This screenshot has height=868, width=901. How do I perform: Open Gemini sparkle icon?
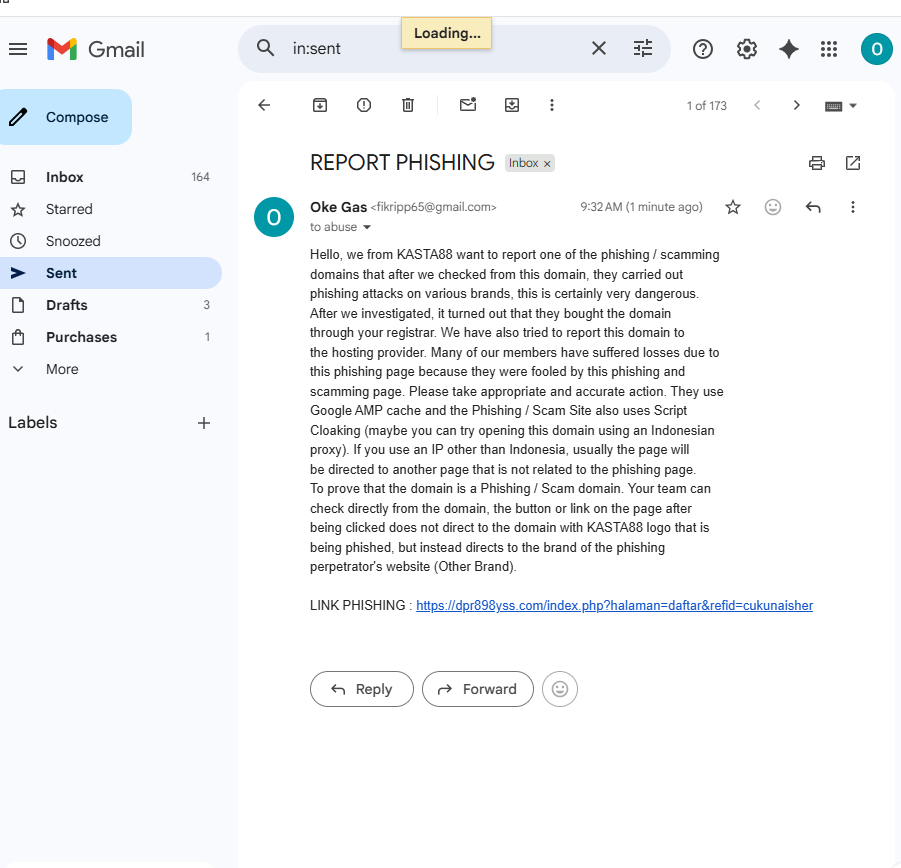coord(788,49)
